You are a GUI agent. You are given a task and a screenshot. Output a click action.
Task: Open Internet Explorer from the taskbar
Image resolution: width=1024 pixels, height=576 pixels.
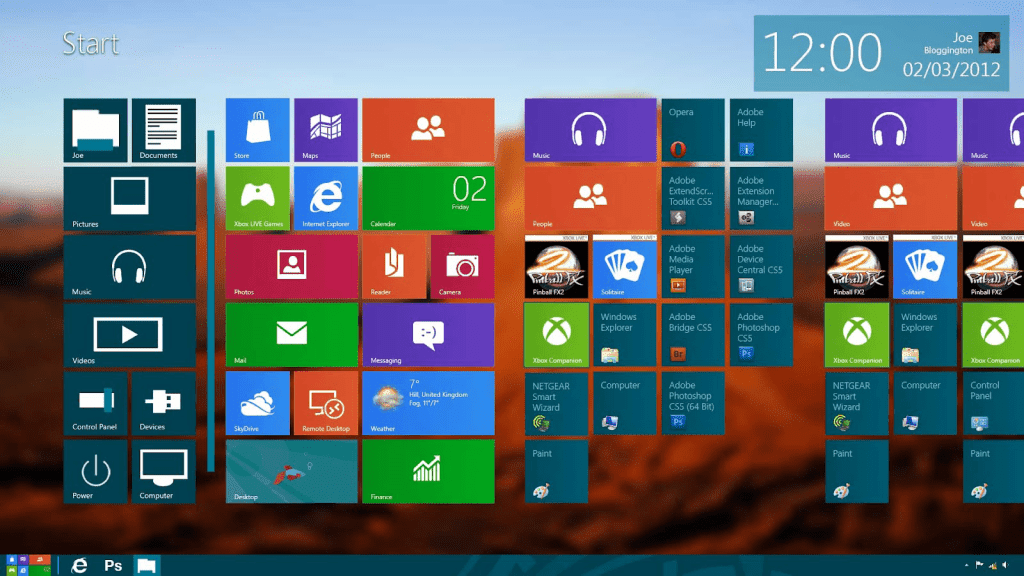[79, 566]
